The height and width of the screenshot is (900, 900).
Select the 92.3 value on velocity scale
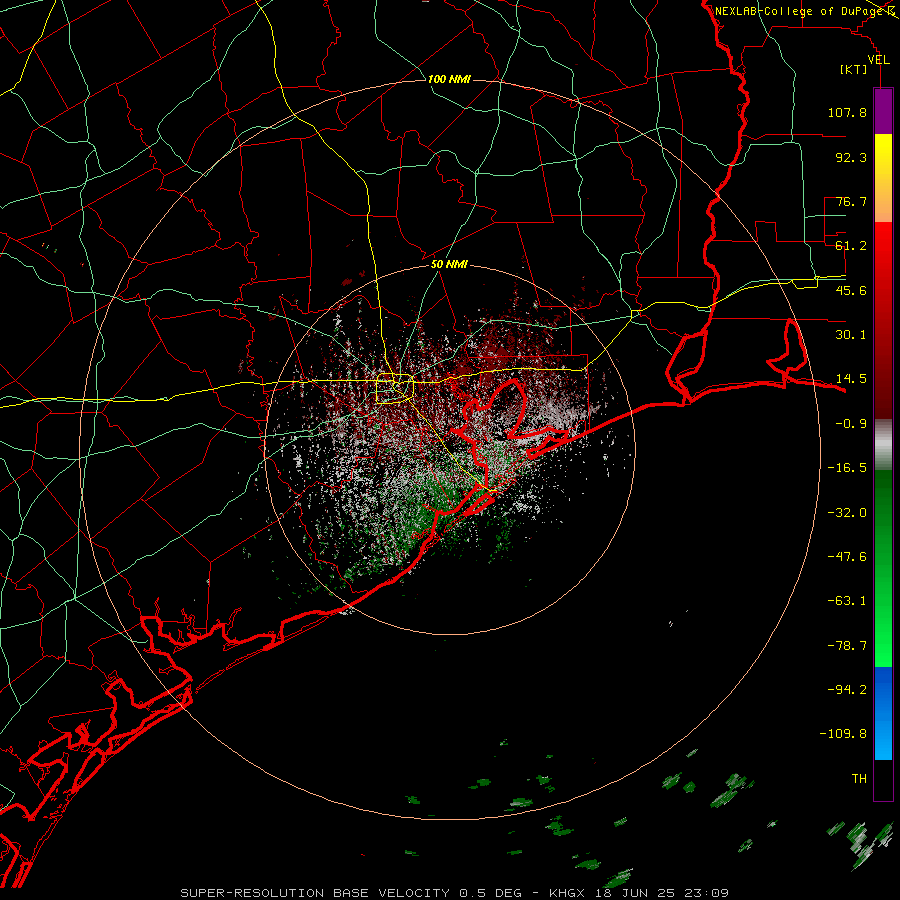(x=851, y=157)
